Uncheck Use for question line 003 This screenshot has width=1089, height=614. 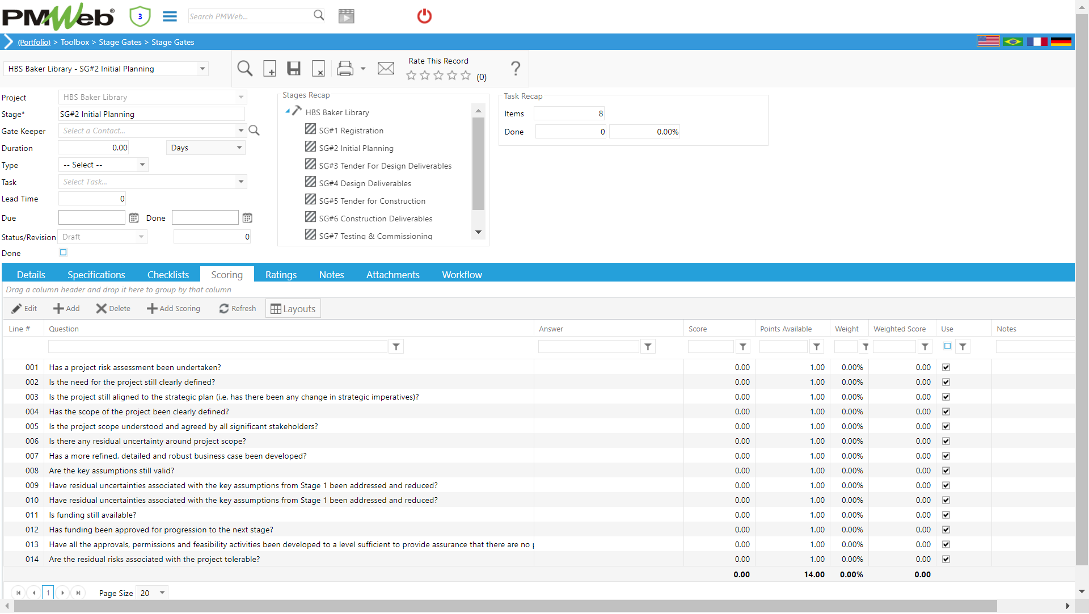tap(946, 397)
